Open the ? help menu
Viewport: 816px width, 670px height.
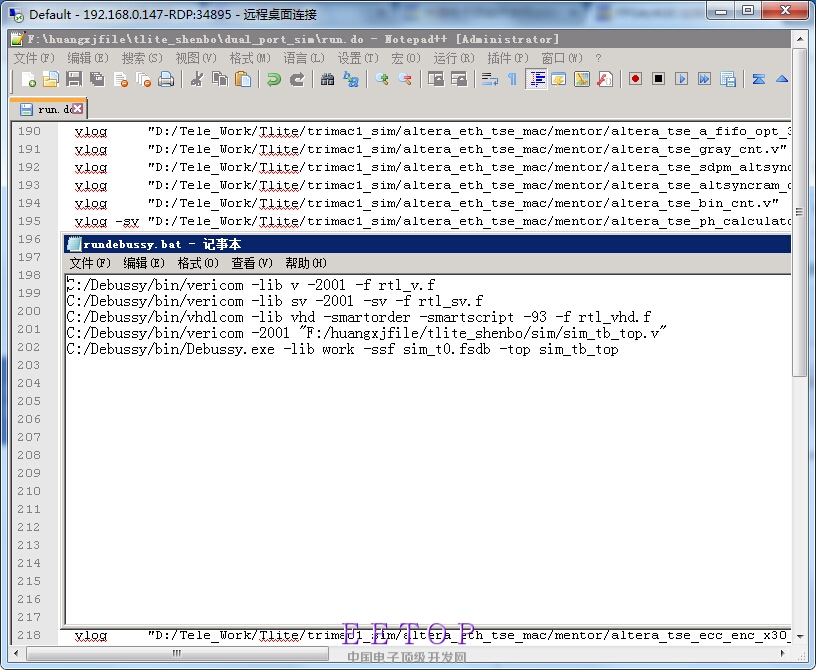[598, 58]
